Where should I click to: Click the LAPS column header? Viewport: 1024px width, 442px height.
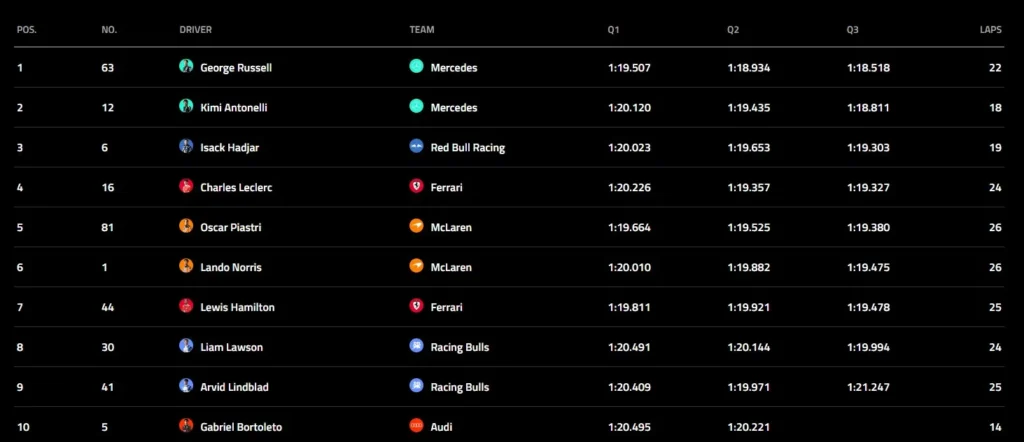coord(990,30)
